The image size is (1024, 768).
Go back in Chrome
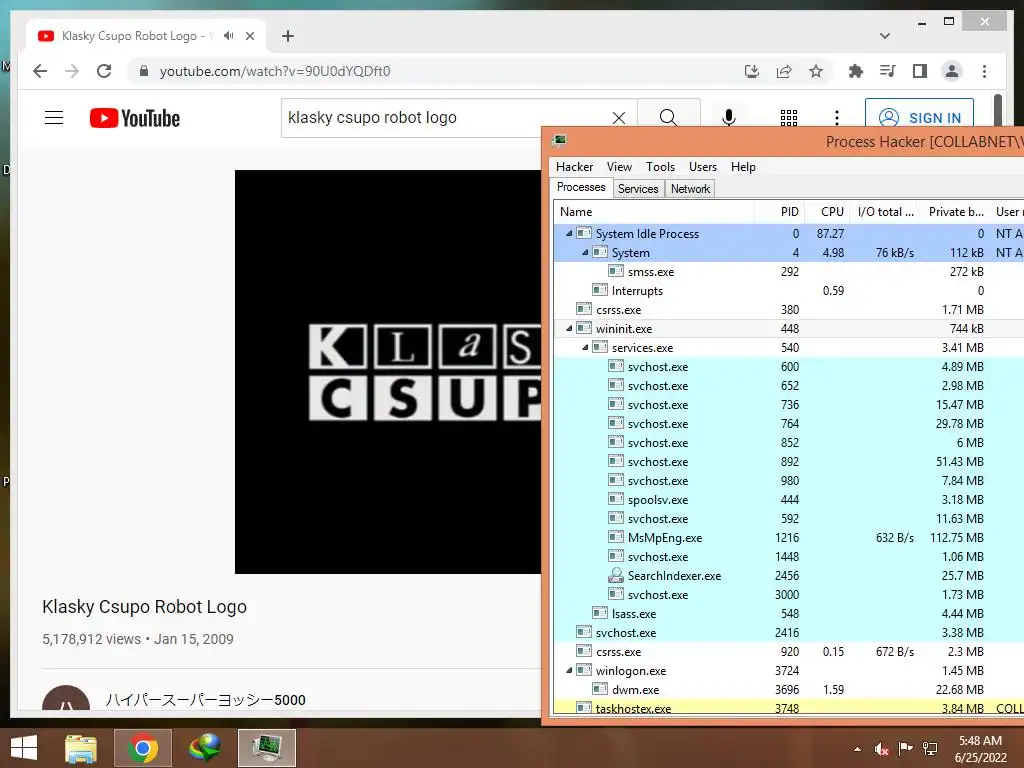pos(40,71)
